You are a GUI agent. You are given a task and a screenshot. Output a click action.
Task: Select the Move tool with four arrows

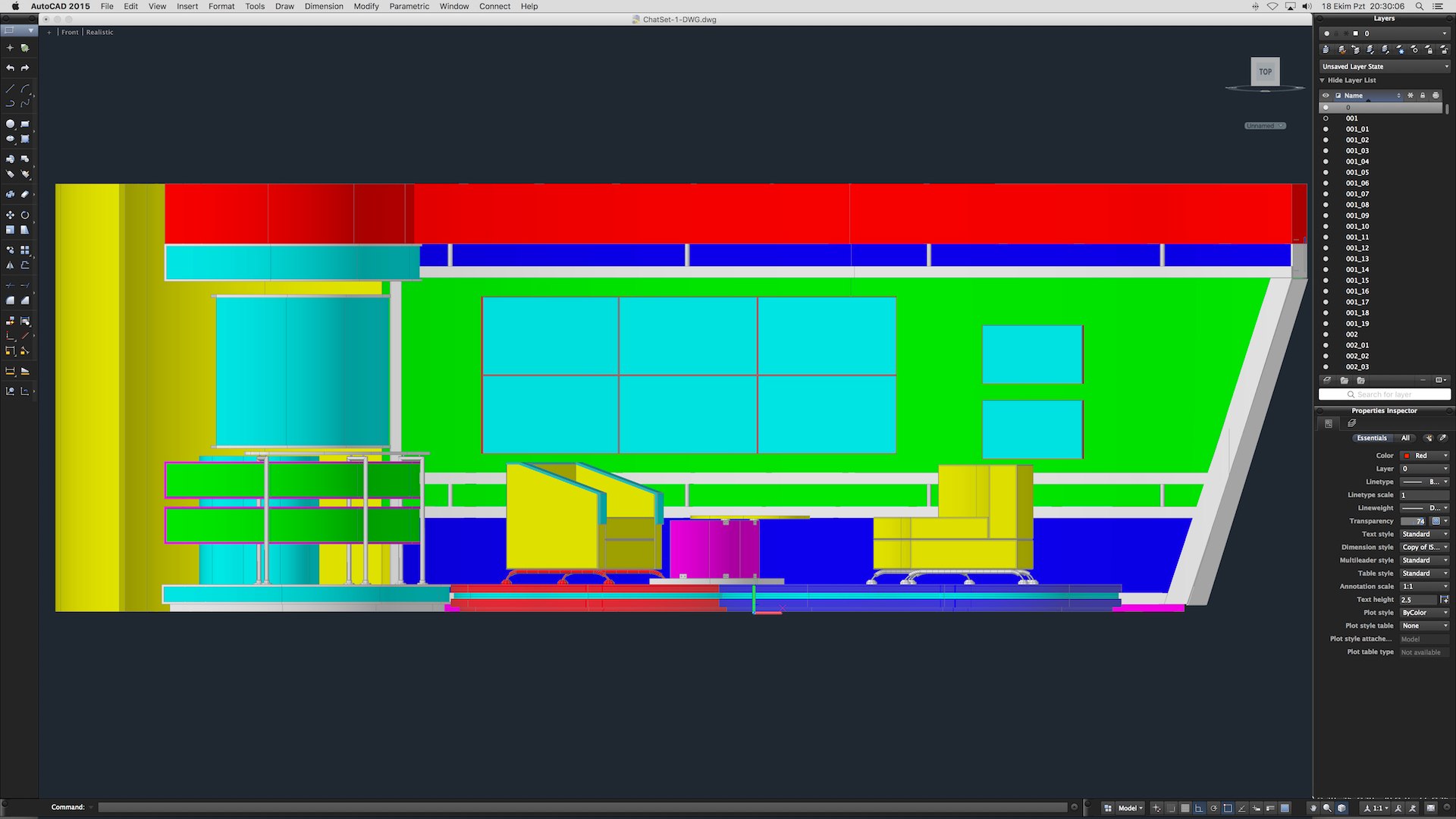pos(10,215)
